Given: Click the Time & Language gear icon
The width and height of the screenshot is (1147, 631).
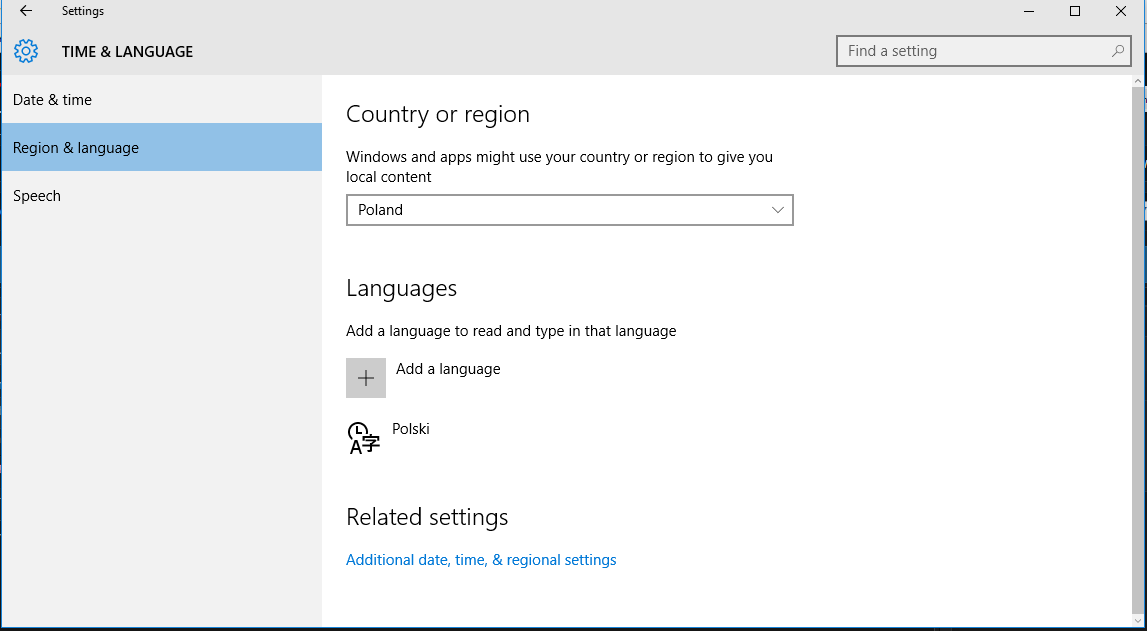Looking at the screenshot, I should 26,51.
